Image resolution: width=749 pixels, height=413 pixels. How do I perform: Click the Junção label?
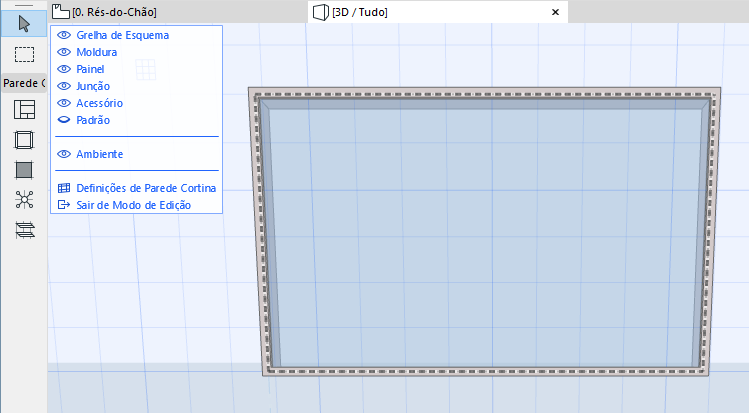coord(93,86)
